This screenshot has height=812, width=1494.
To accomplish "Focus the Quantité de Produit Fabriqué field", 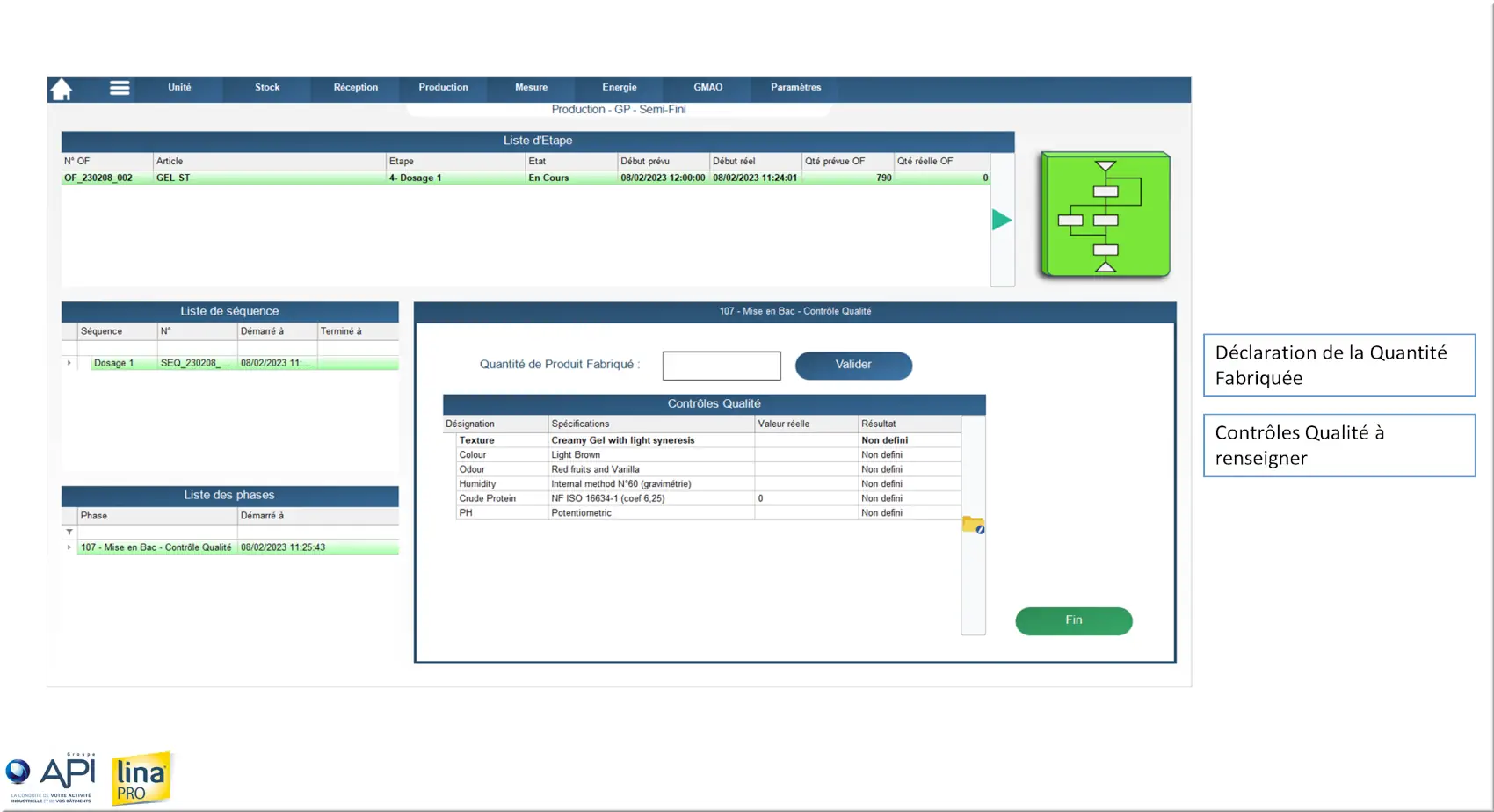I will click(x=722, y=366).
